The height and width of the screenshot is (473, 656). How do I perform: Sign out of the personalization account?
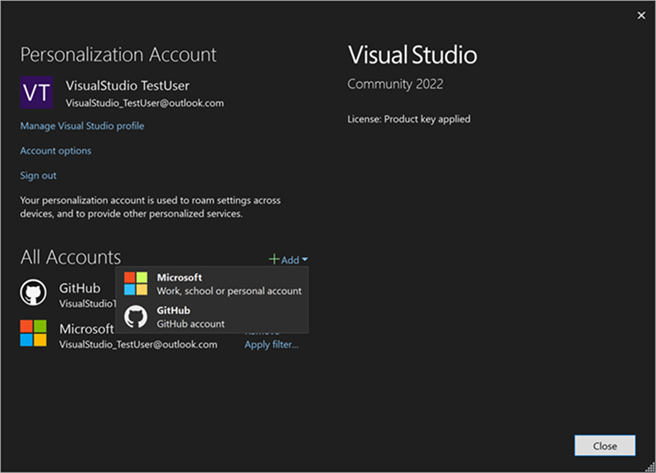click(38, 176)
